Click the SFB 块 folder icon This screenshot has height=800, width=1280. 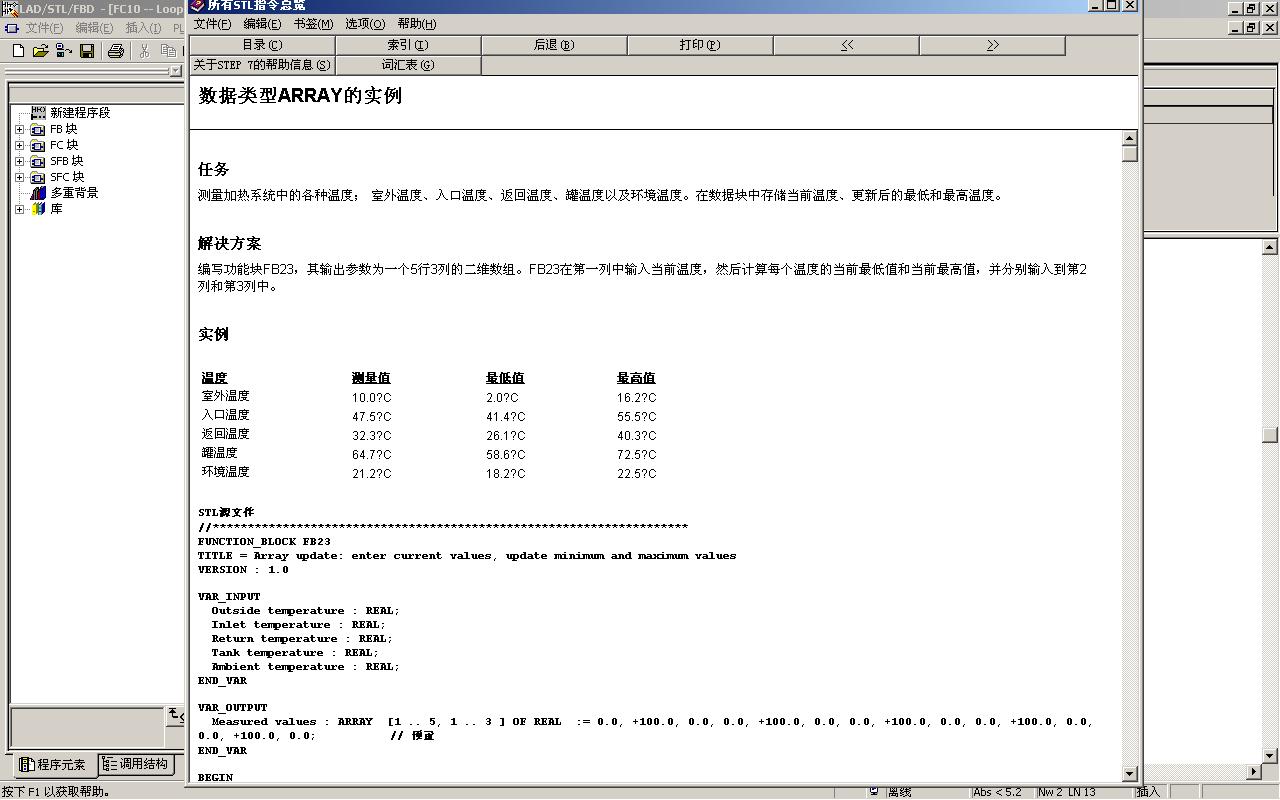(38, 161)
